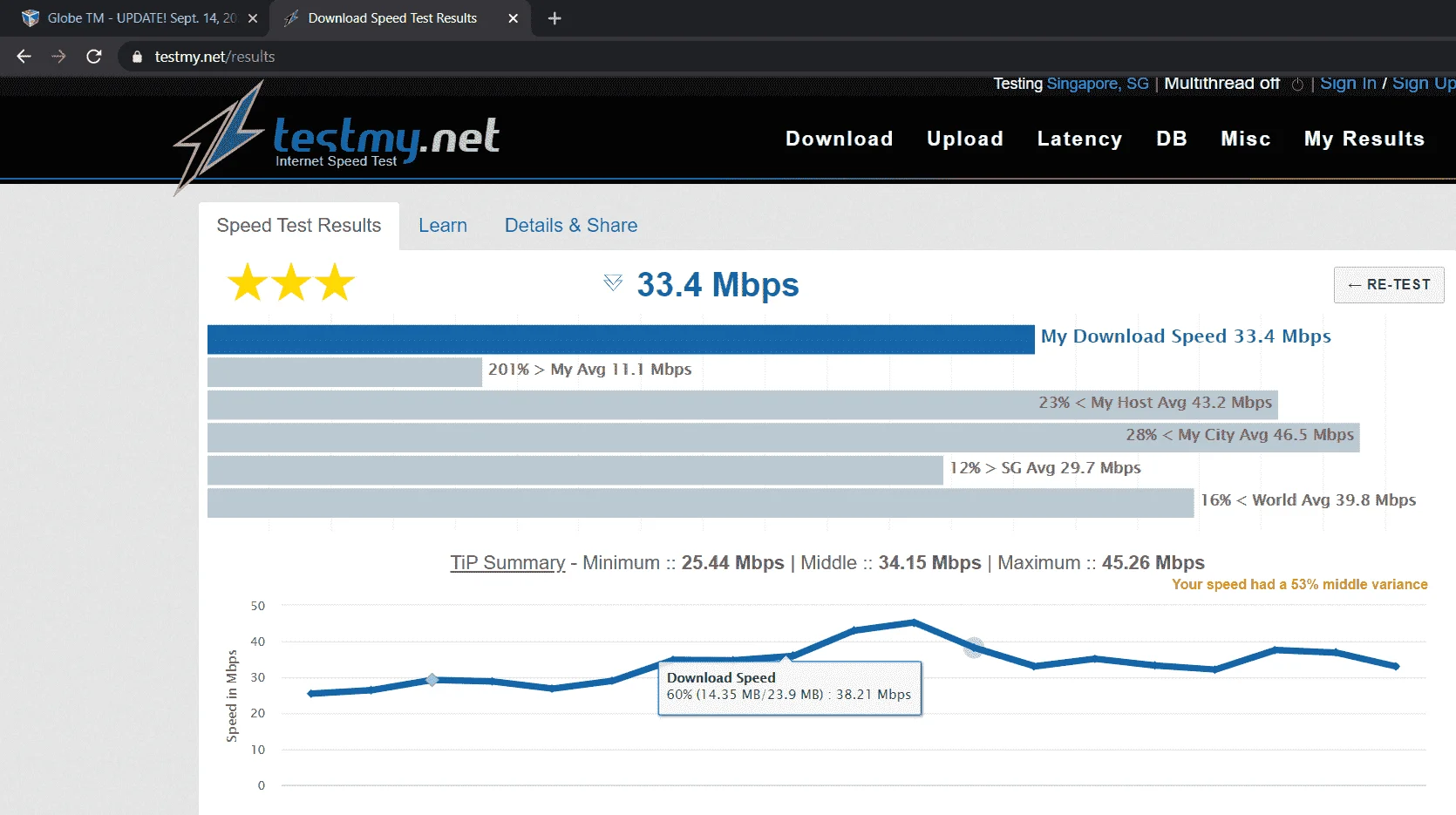The height and width of the screenshot is (815, 1456).
Task: Switch to Learn tab
Action: coord(443,226)
